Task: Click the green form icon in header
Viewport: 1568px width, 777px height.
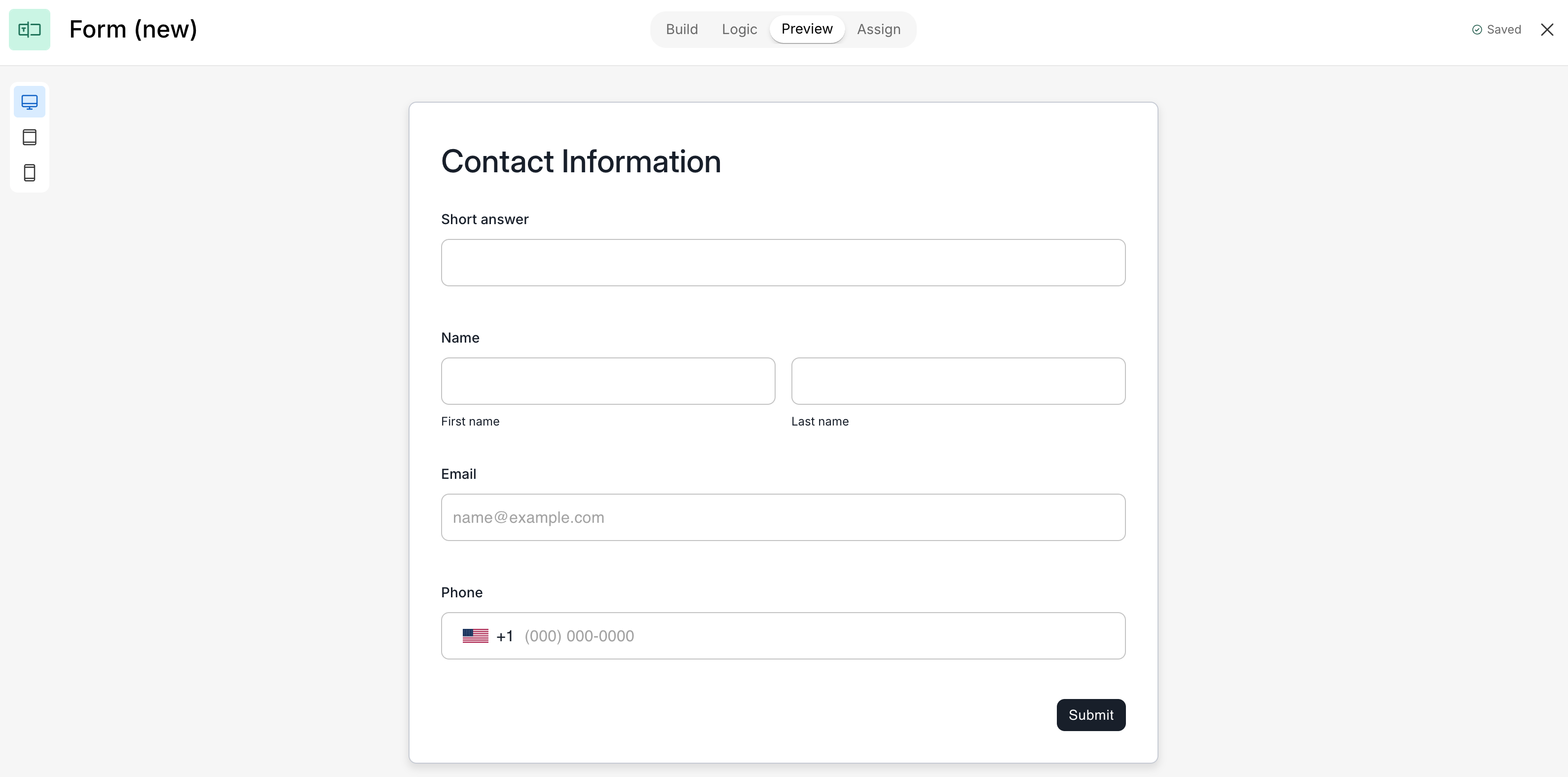Action: (29, 29)
